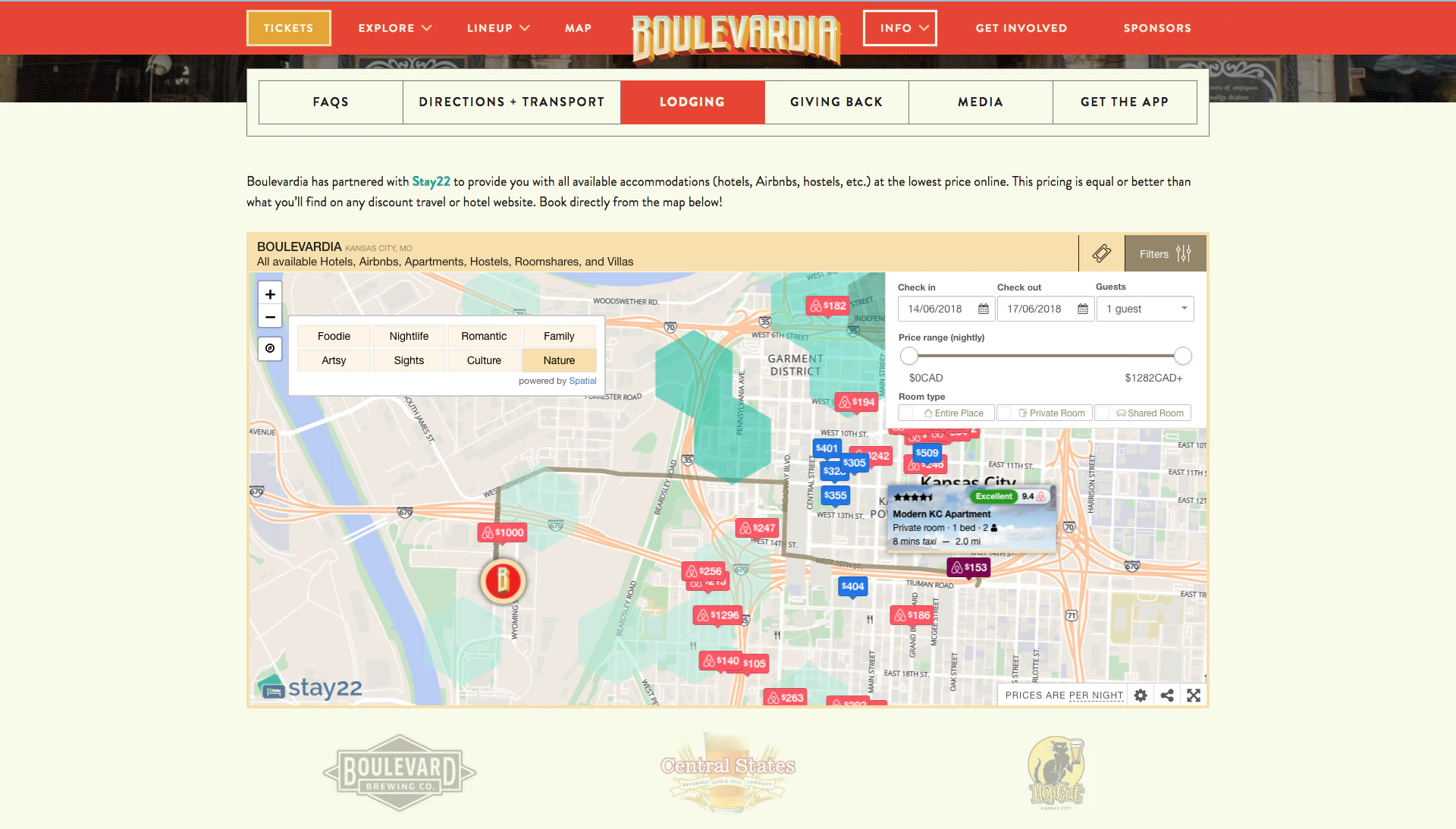Switch to Directions + Transport tab
Image resolution: width=1456 pixels, height=829 pixels.
512,102
